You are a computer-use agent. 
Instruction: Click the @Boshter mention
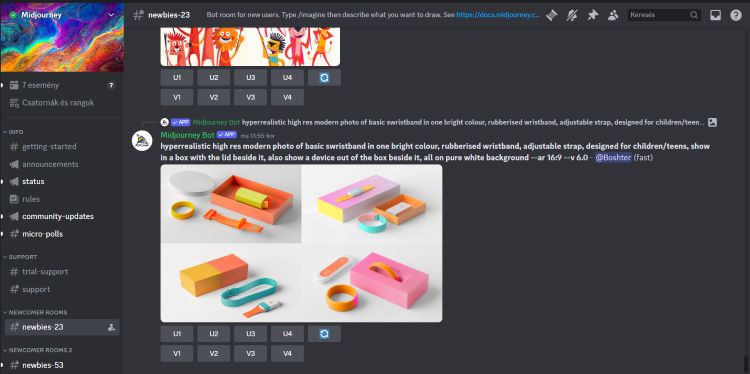pyautogui.click(x=613, y=158)
